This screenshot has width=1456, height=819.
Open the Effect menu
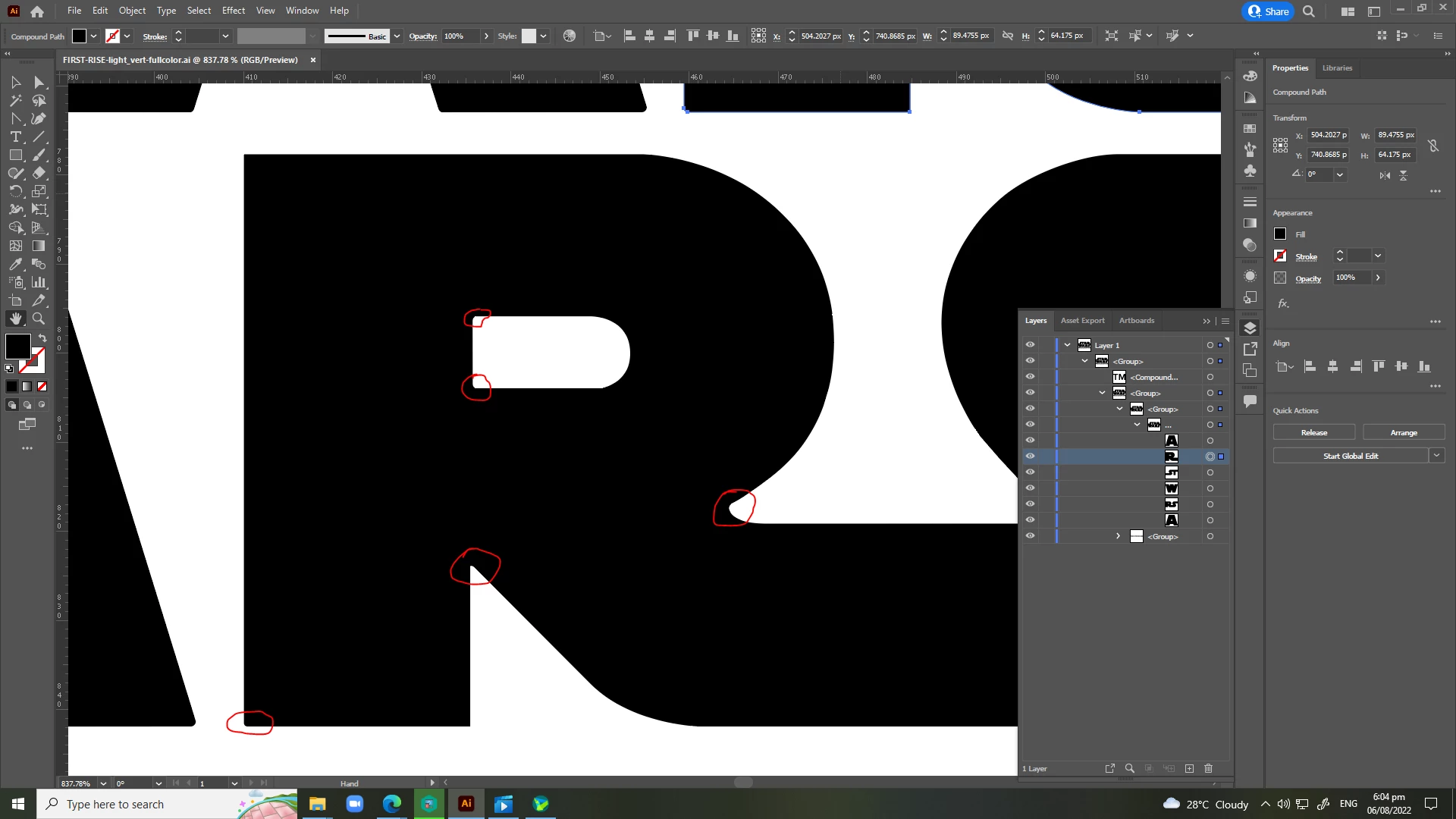tap(233, 11)
